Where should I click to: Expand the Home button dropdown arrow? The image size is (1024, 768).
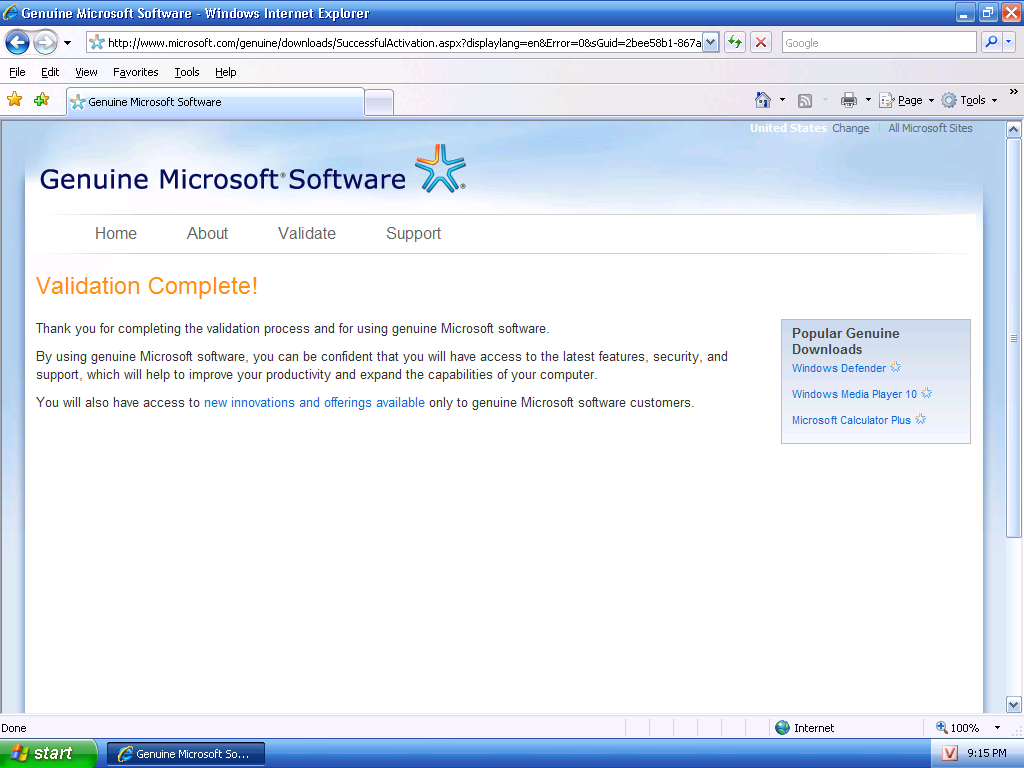click(782, 100)
